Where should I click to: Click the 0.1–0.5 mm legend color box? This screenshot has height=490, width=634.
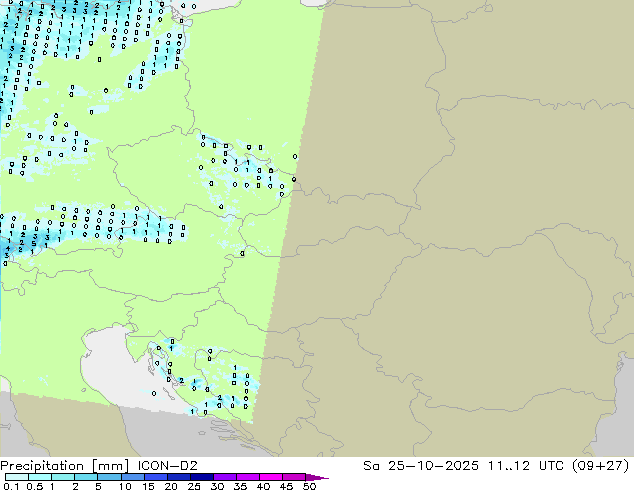click(x=17, y=477)
